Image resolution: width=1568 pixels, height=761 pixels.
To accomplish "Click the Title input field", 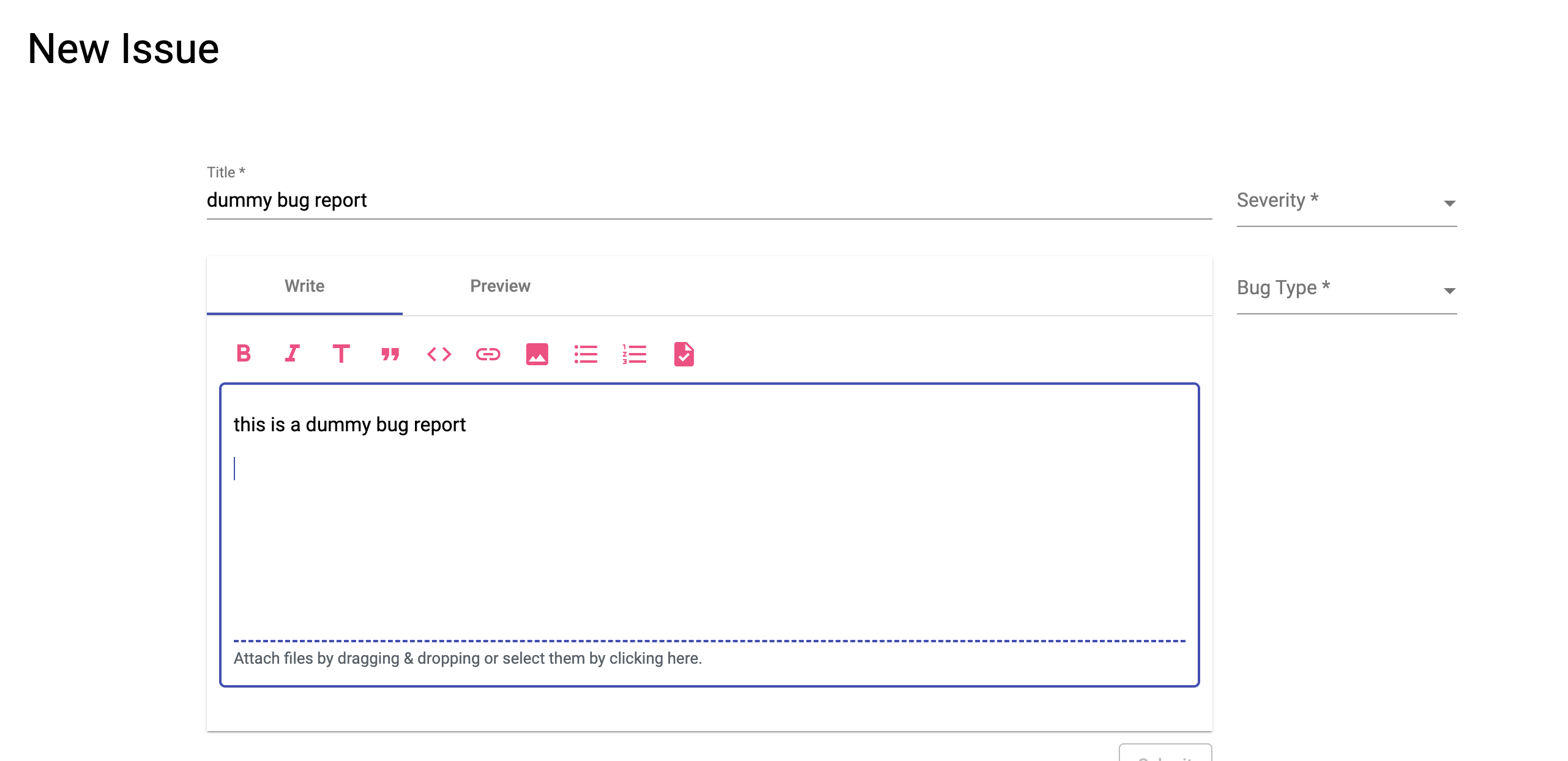I will [x=709, y=201].
